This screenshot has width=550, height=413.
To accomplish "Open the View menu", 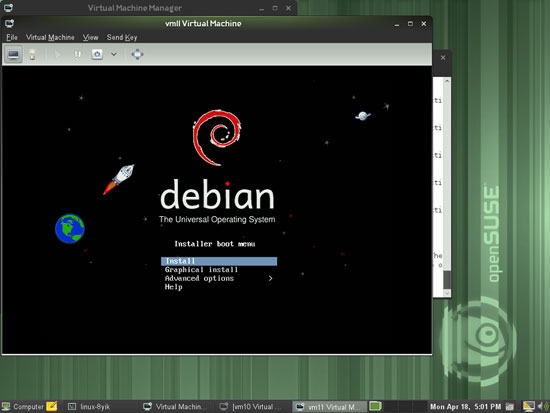I will [90, 37].
